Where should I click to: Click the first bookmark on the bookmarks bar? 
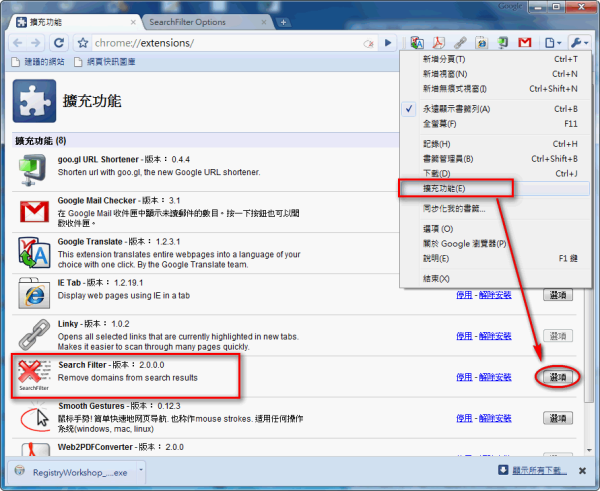(38, 62)
